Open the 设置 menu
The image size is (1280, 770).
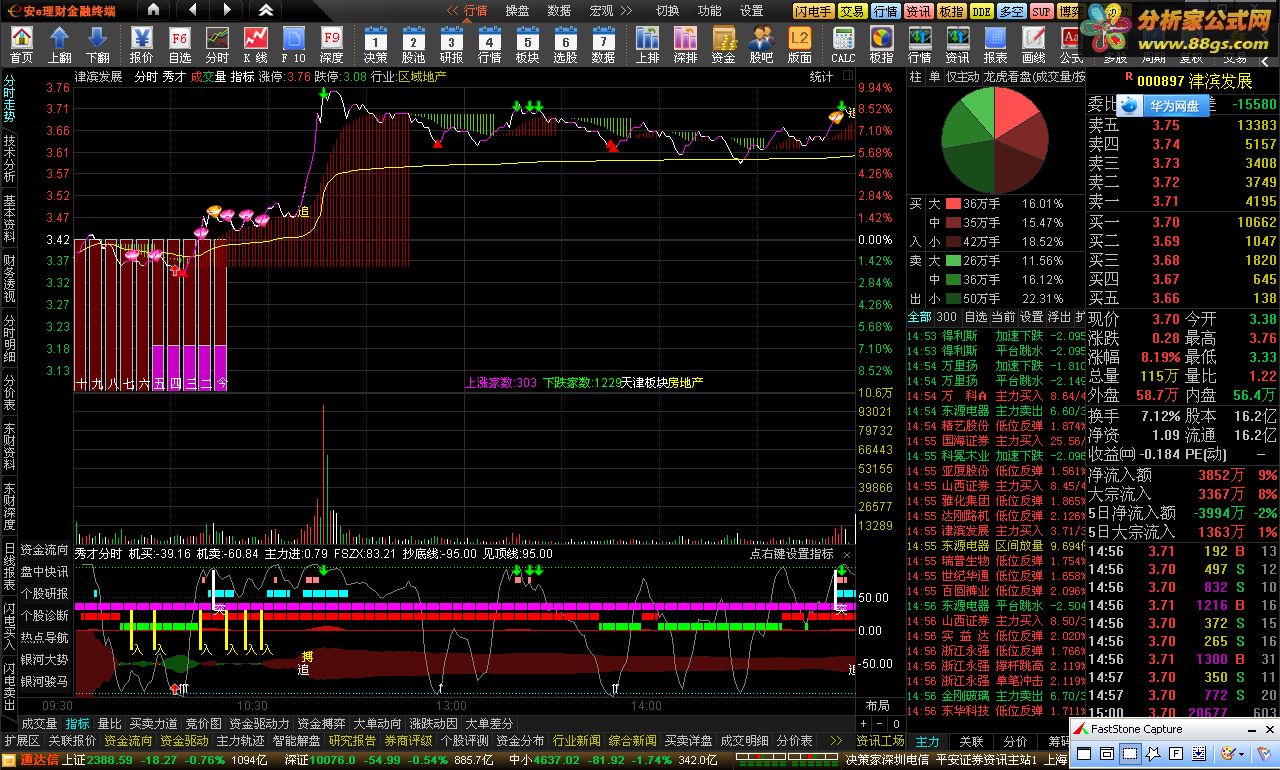[751, 11]
